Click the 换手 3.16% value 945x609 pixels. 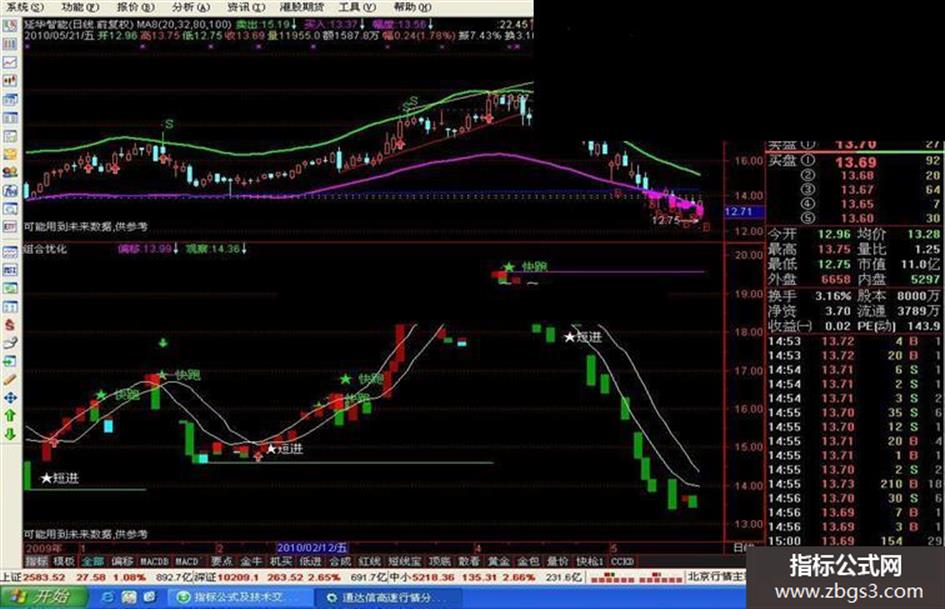coord(834,296)
